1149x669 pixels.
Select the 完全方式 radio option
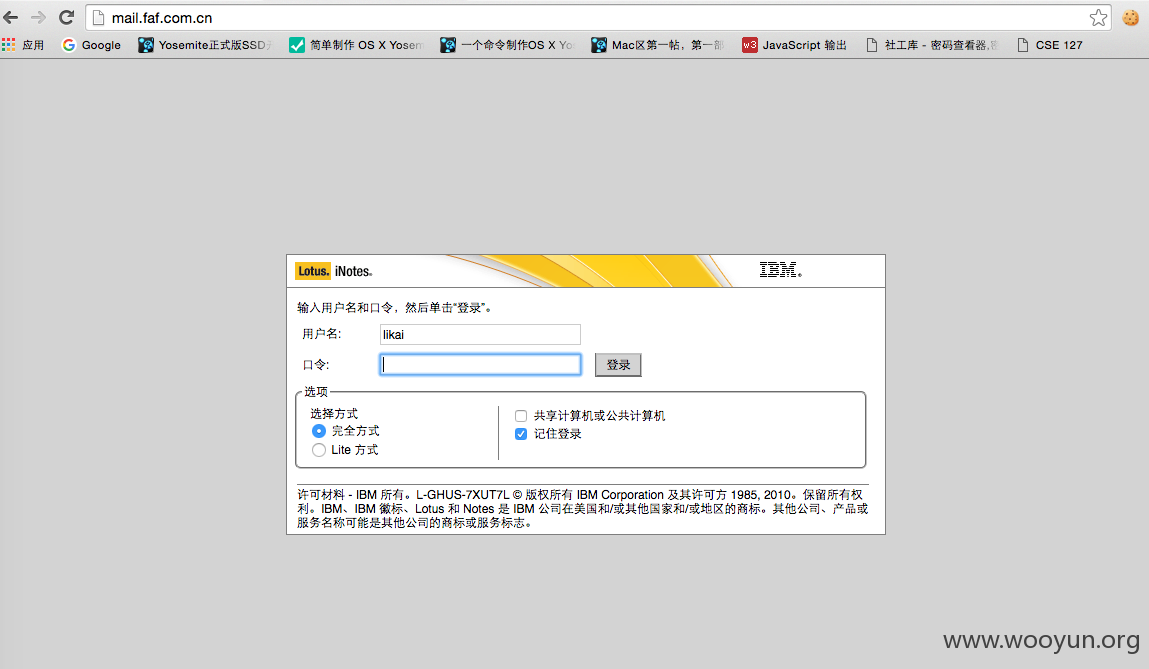tap(319, 431)
